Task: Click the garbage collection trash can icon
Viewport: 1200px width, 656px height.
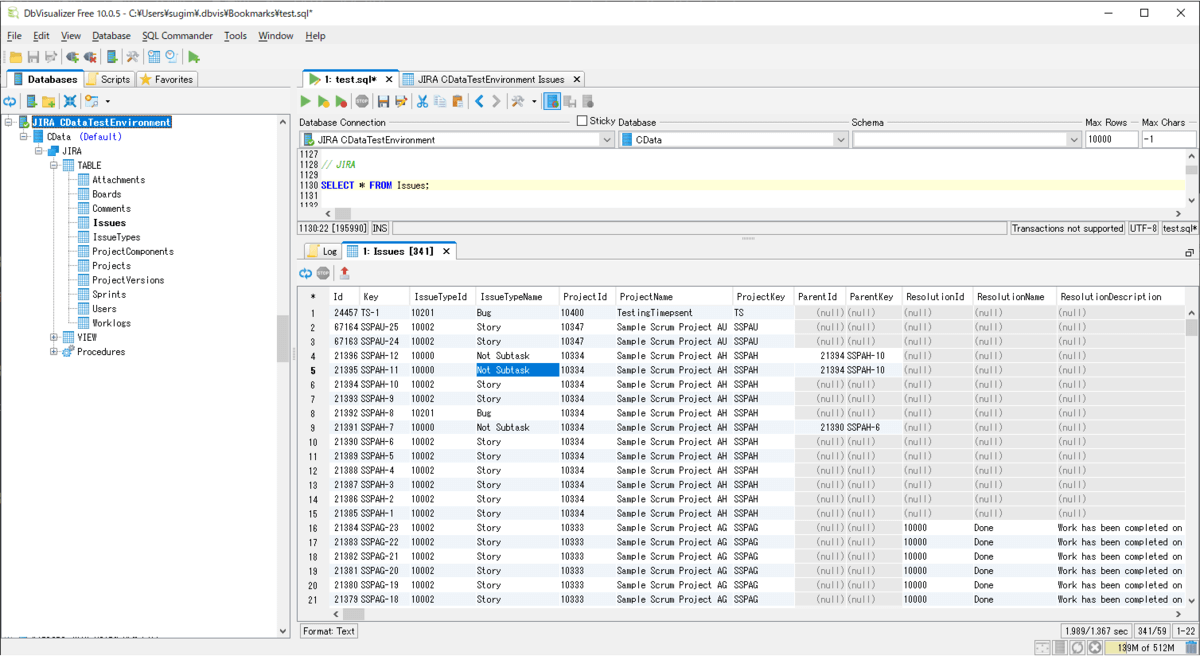Action: click(1191, 648)
